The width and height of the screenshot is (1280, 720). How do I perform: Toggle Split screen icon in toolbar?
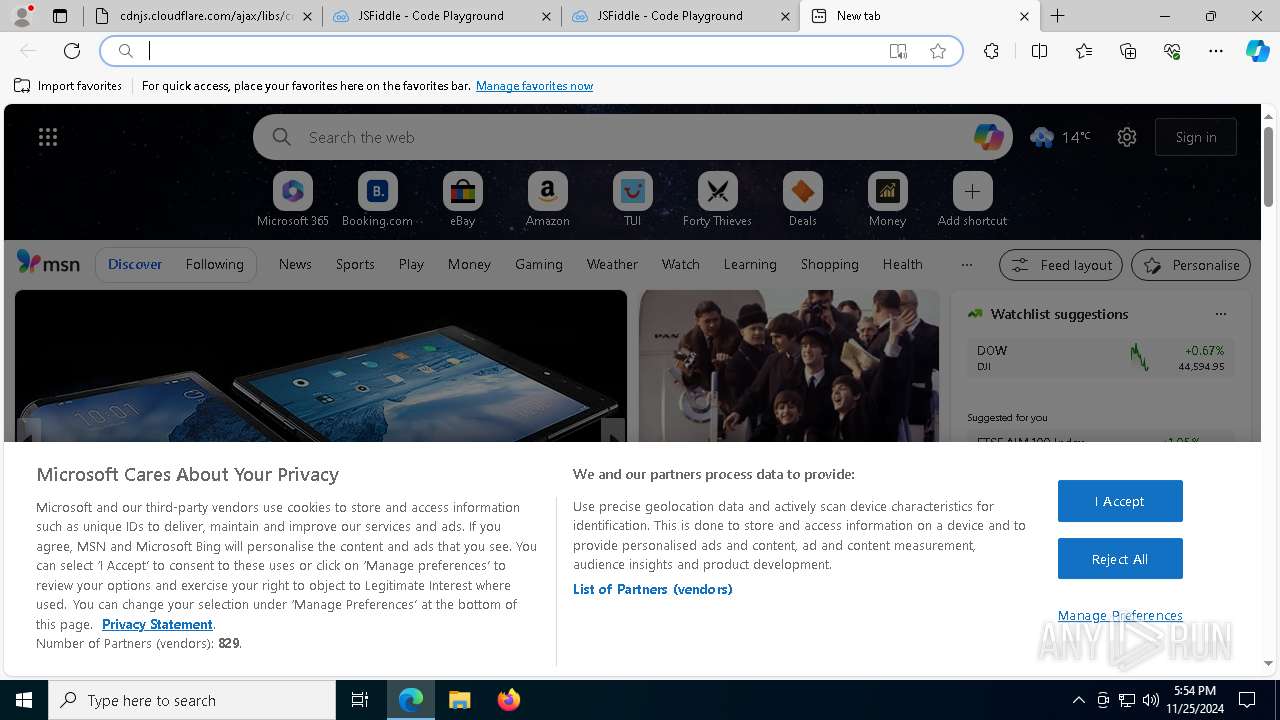pyautogui.click(x=1039, y=51)
